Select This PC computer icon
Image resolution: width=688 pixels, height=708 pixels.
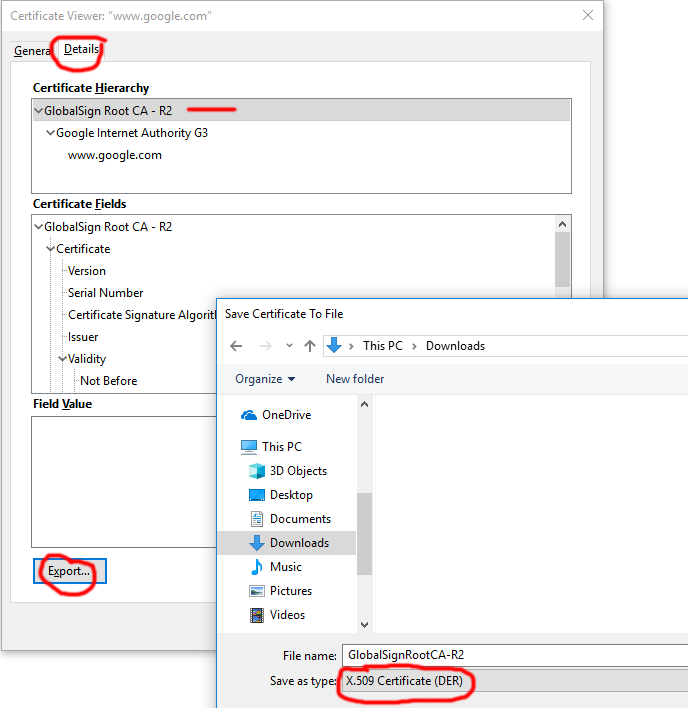point(249,447)
